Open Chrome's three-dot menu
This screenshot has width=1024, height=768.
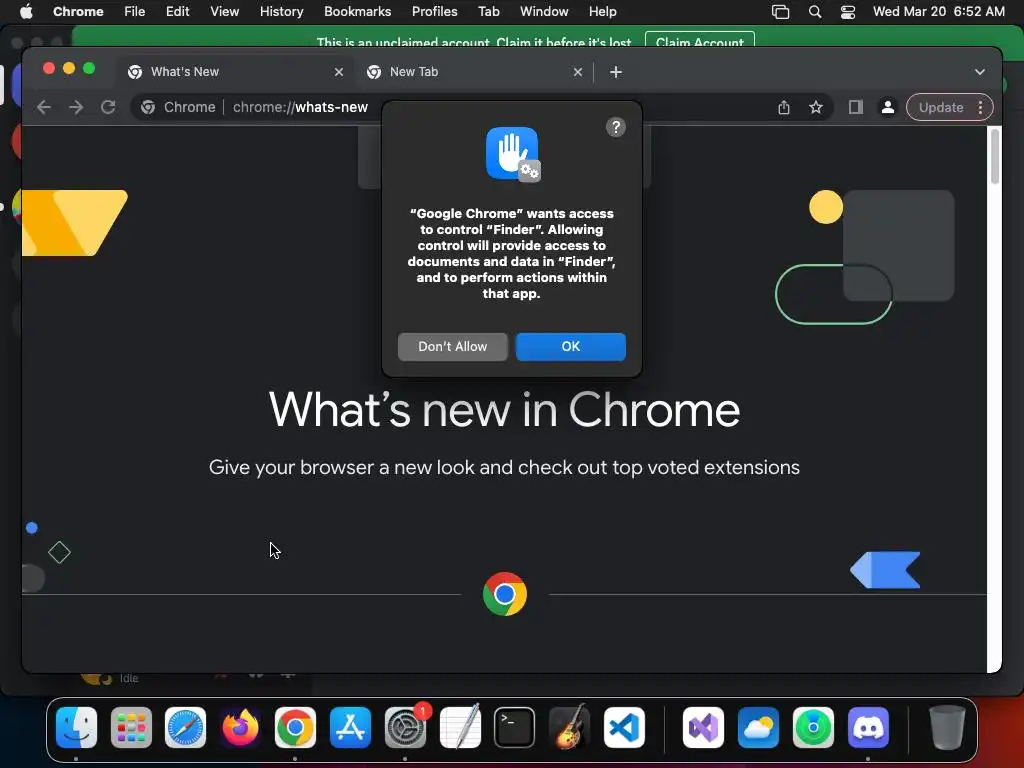[x=980, y=107]
